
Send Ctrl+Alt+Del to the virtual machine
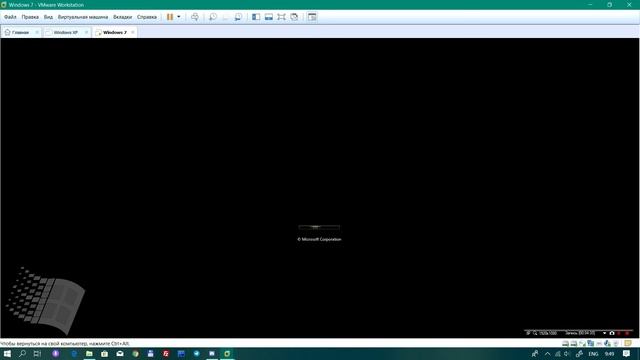[x=195, y=17]
